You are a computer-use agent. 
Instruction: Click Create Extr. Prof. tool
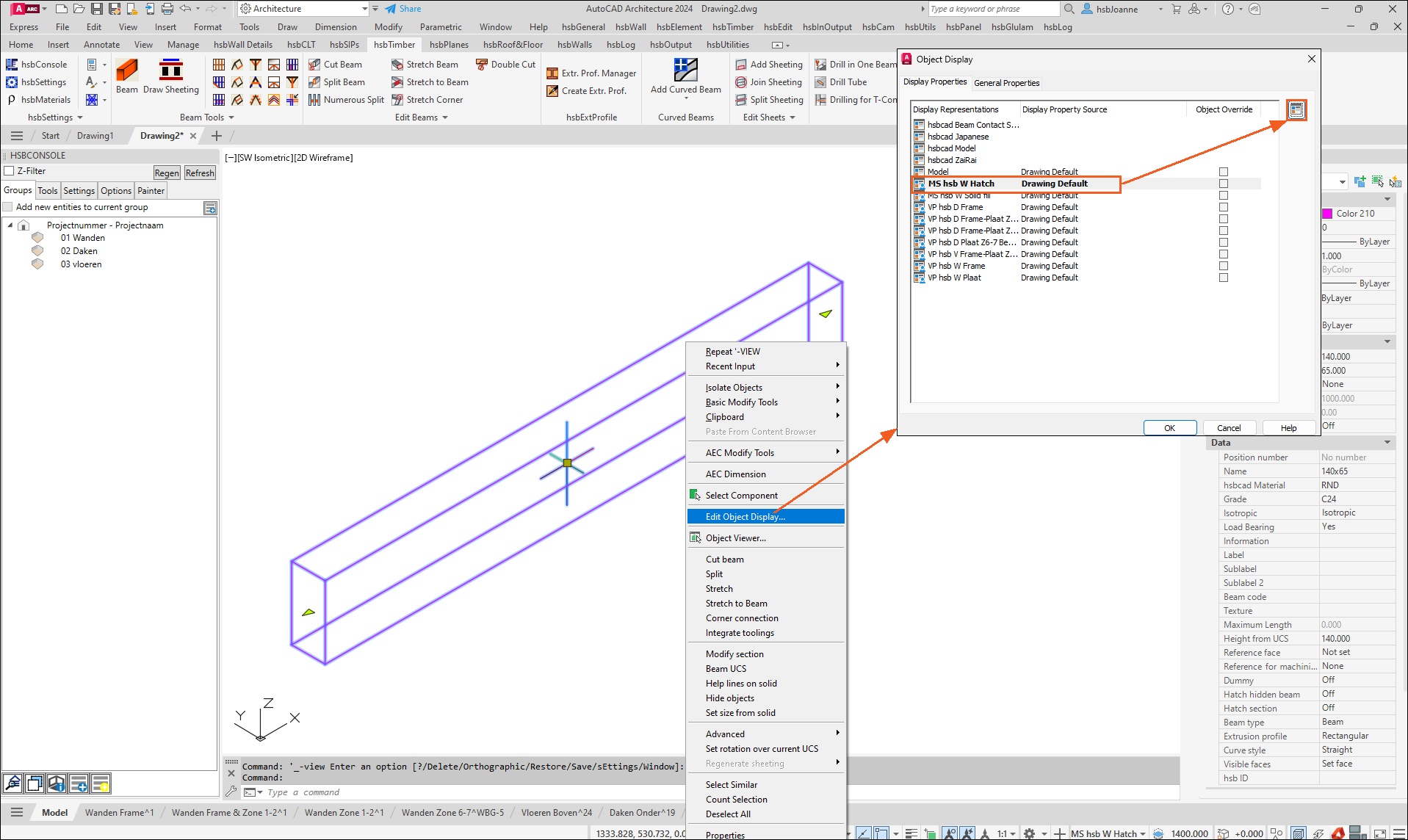click(x=586, y=91)
